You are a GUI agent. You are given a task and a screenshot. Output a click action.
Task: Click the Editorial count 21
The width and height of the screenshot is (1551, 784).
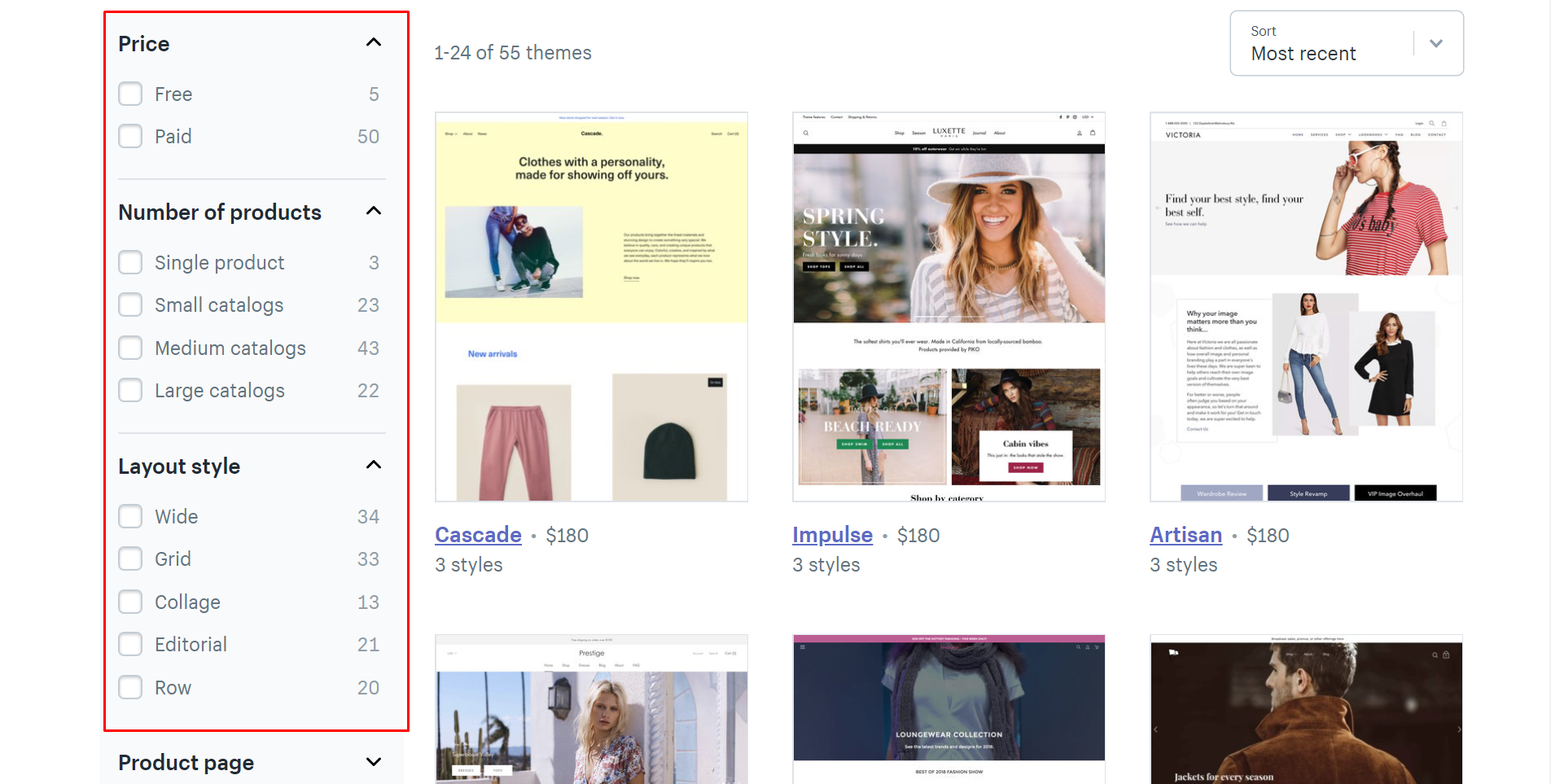click(368, 645)
